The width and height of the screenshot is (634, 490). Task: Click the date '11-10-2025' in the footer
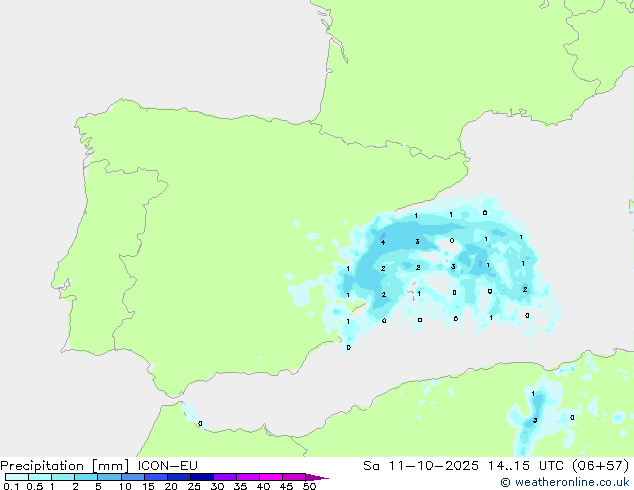pos(433,466)
